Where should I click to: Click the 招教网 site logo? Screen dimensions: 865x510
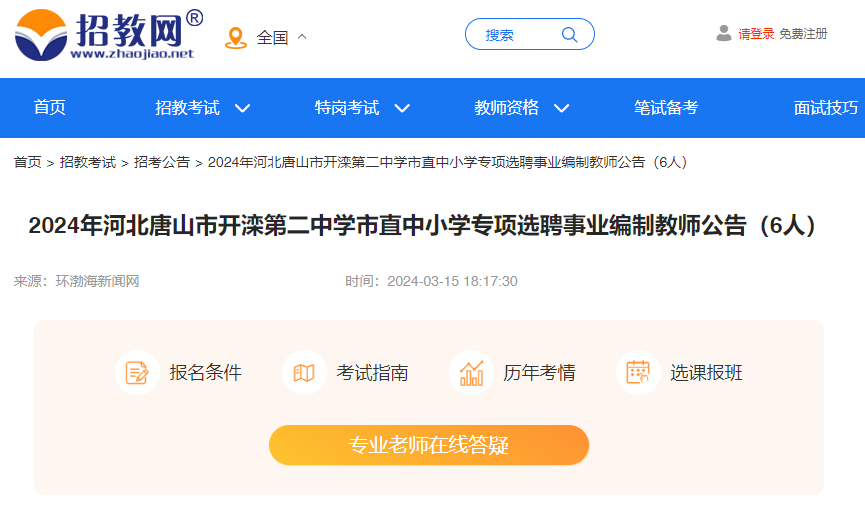click(x=109, y=35)
